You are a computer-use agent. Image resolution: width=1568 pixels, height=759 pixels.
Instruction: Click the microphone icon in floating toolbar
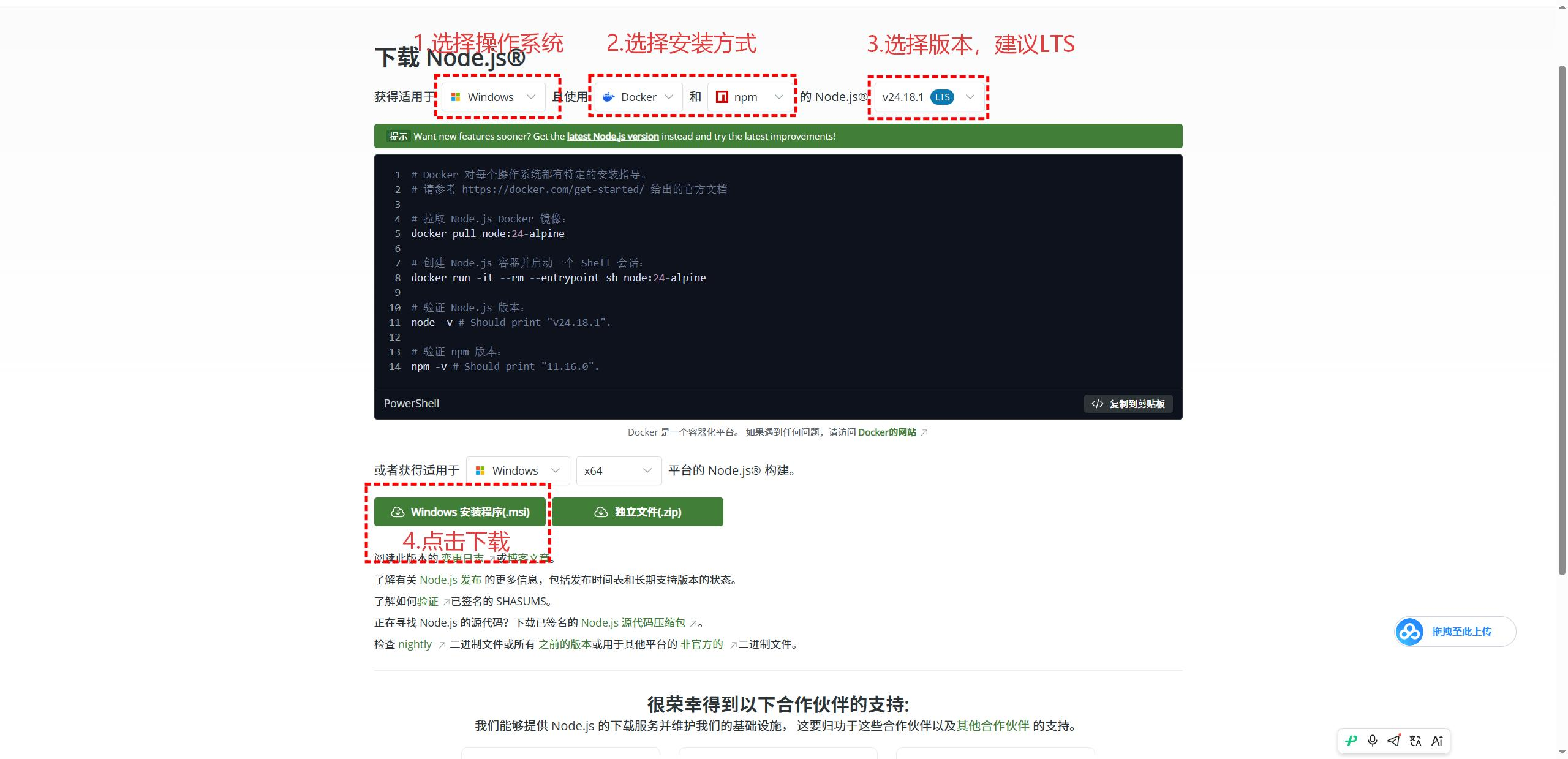pyautogui.click(x=1373, y=741)
